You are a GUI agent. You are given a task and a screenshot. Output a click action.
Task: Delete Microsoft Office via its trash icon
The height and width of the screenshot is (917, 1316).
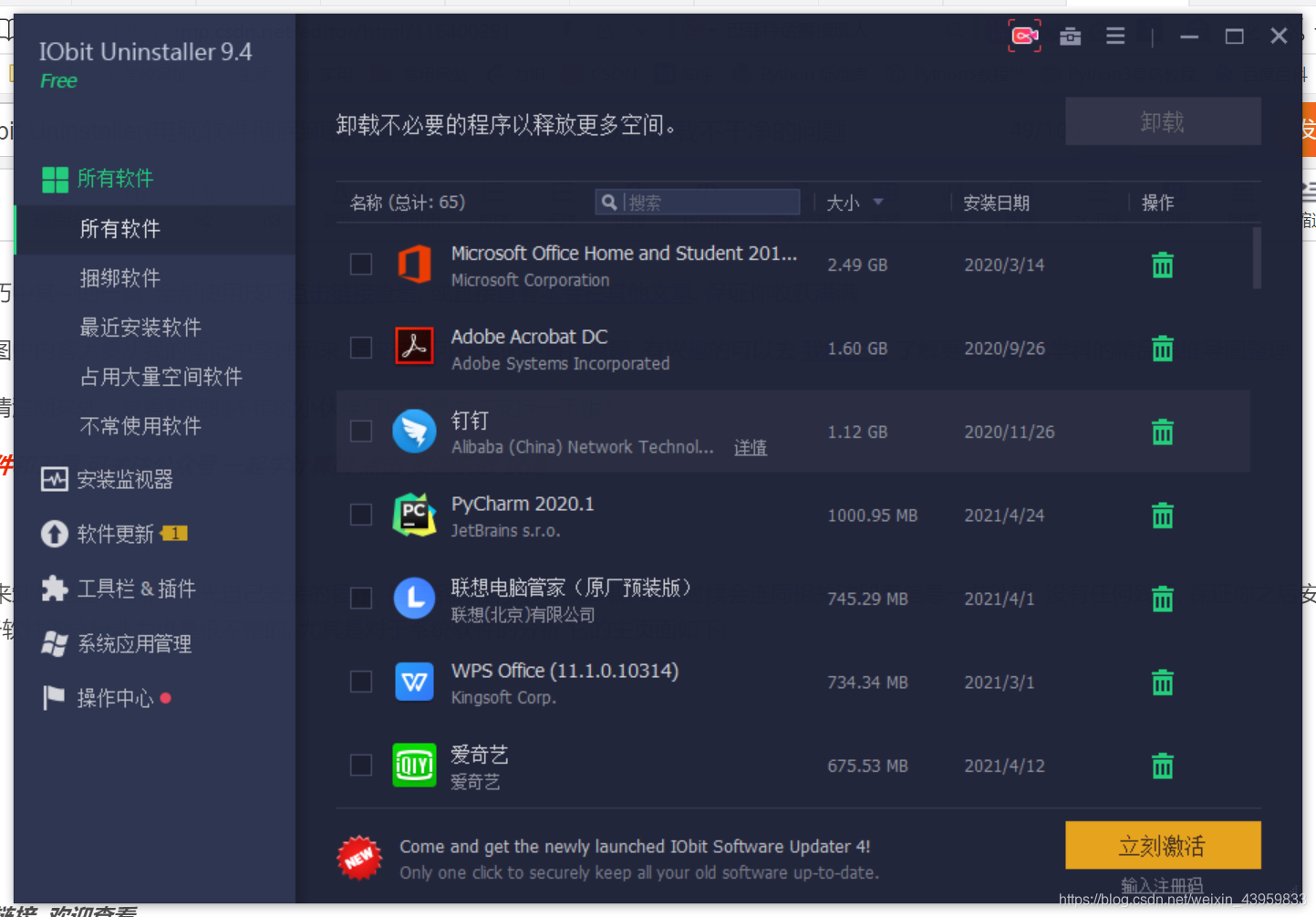click(1162, 265)
